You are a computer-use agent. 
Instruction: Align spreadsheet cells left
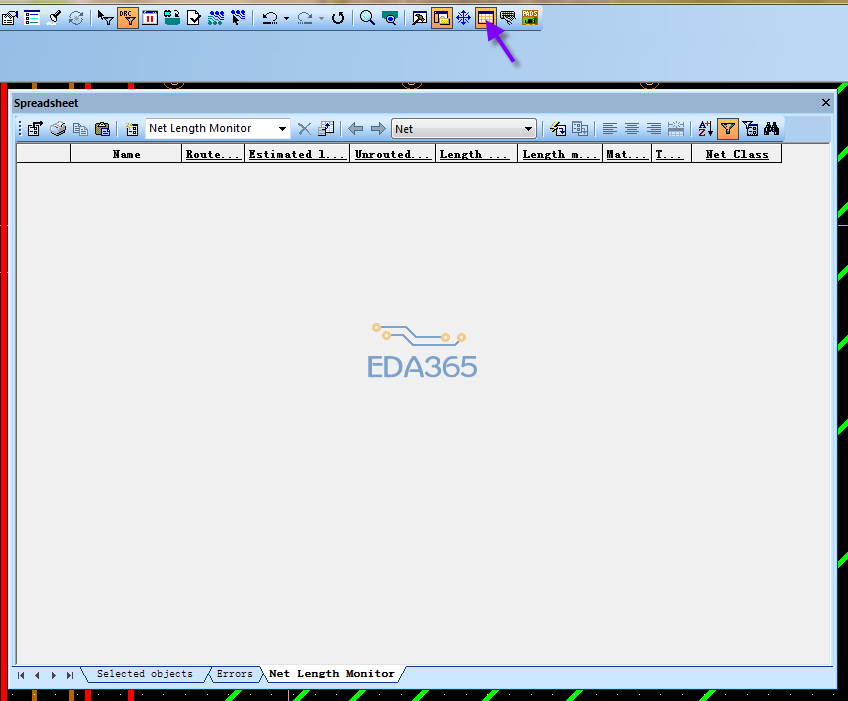coord(610,129)
